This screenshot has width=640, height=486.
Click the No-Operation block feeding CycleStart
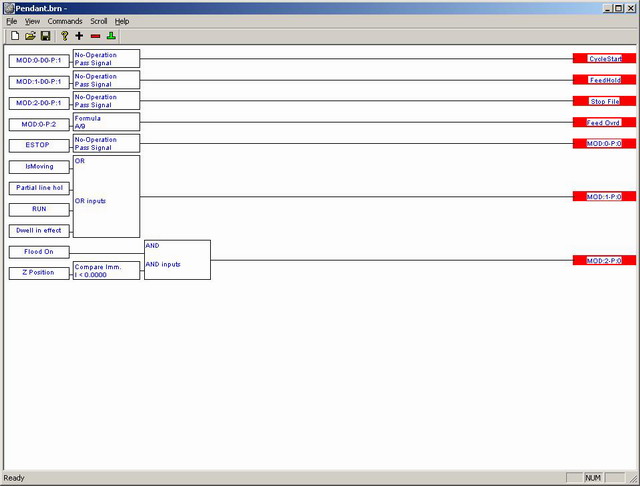point(106,59)
